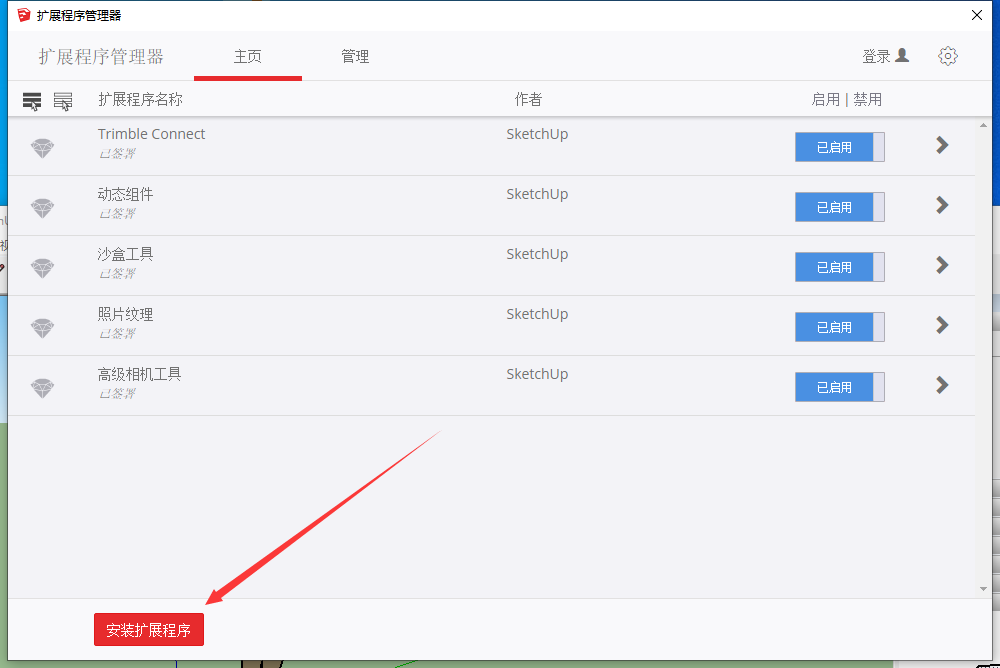Image resolution: width=1000 pixels, height=668 pixels.
Task: Click the red 安装扩展程序 button
Action: click(149, 630)
